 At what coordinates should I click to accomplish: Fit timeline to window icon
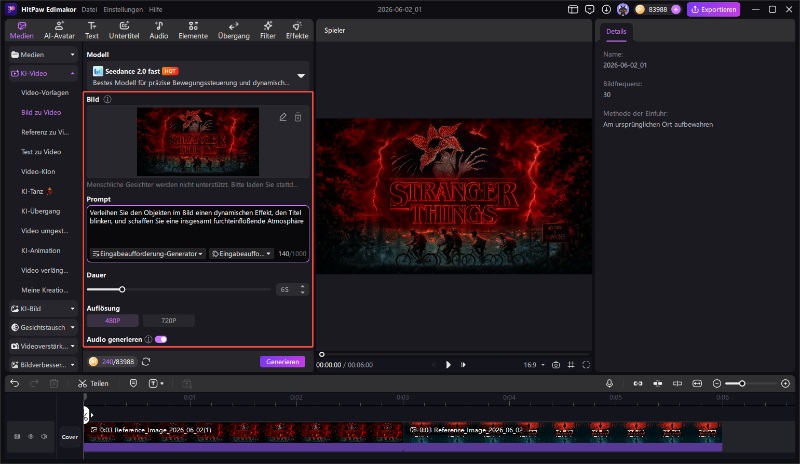697,383
